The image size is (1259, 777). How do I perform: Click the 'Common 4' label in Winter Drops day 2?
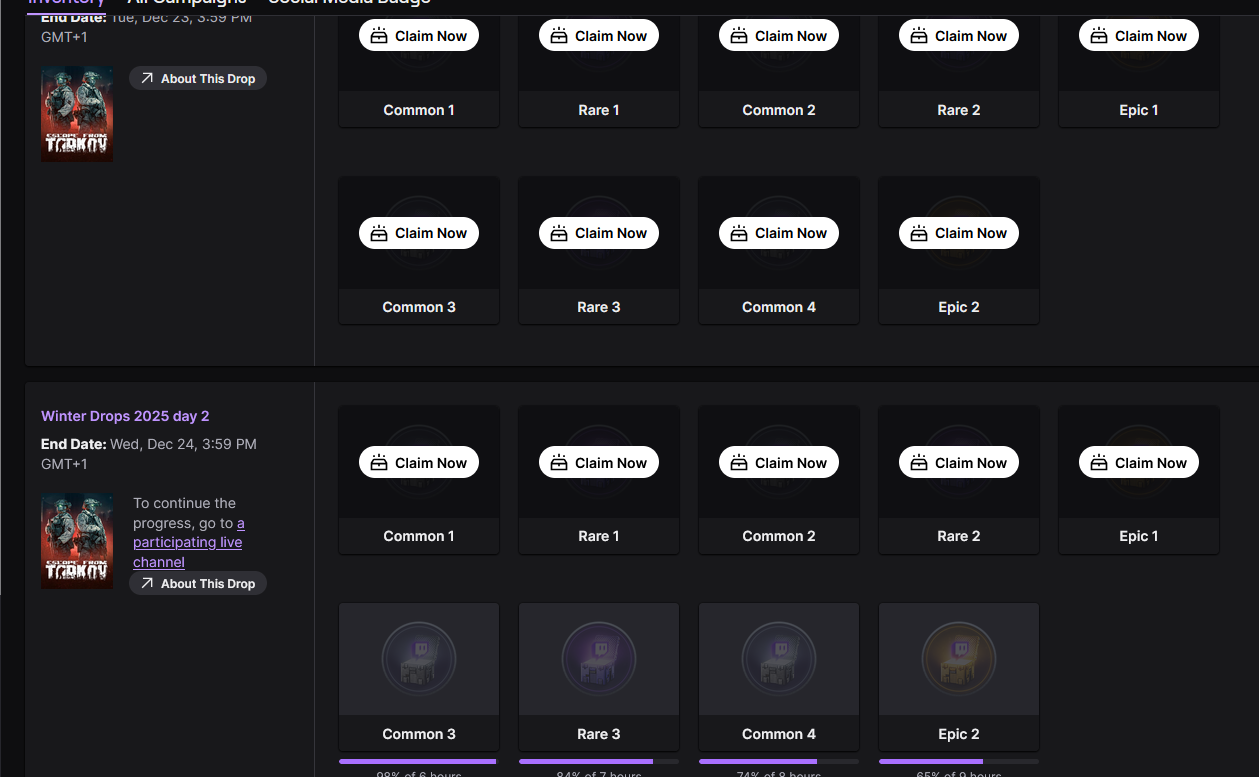[x=779, y=734]
